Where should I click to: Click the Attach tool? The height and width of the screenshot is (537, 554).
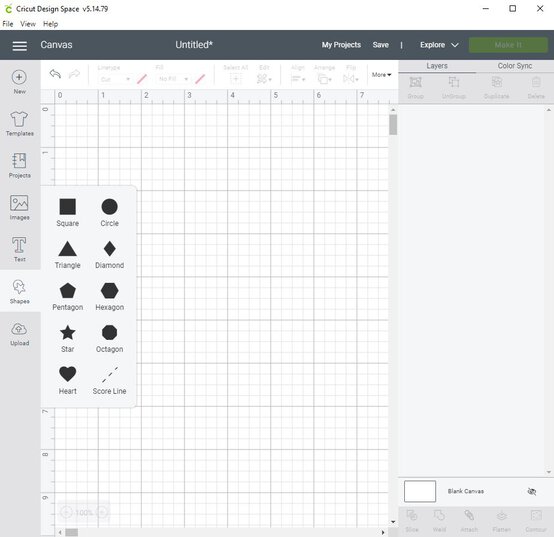(469, 521)
